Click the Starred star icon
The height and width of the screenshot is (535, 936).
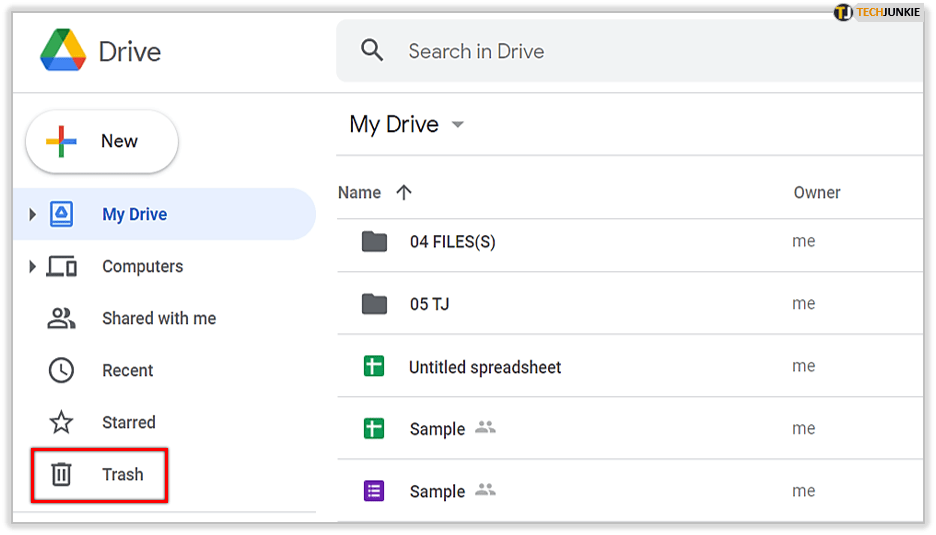pyautogui.click(x=62, y=422)
